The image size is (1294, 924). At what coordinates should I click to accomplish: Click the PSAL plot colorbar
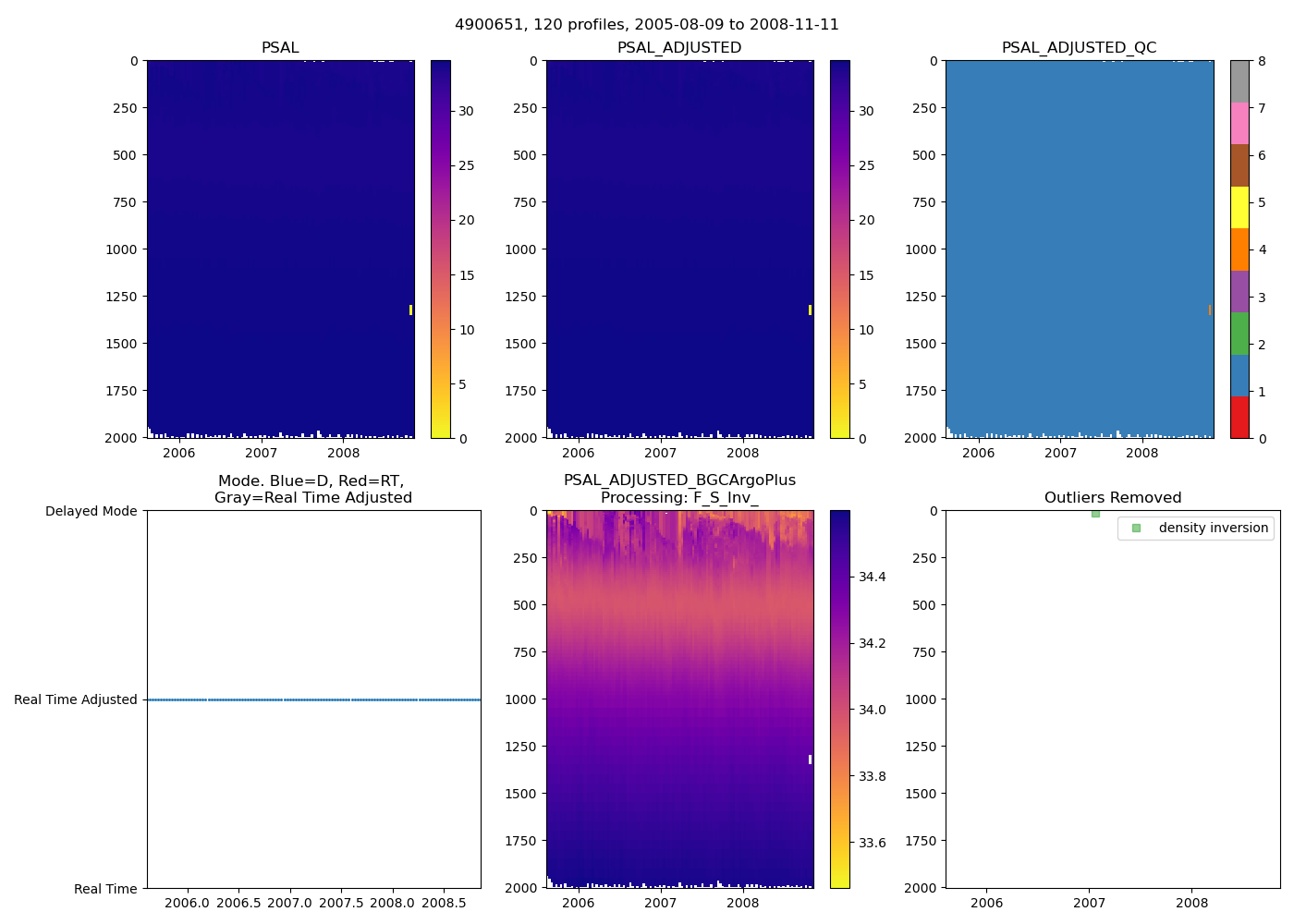click(x=441, y=249)
